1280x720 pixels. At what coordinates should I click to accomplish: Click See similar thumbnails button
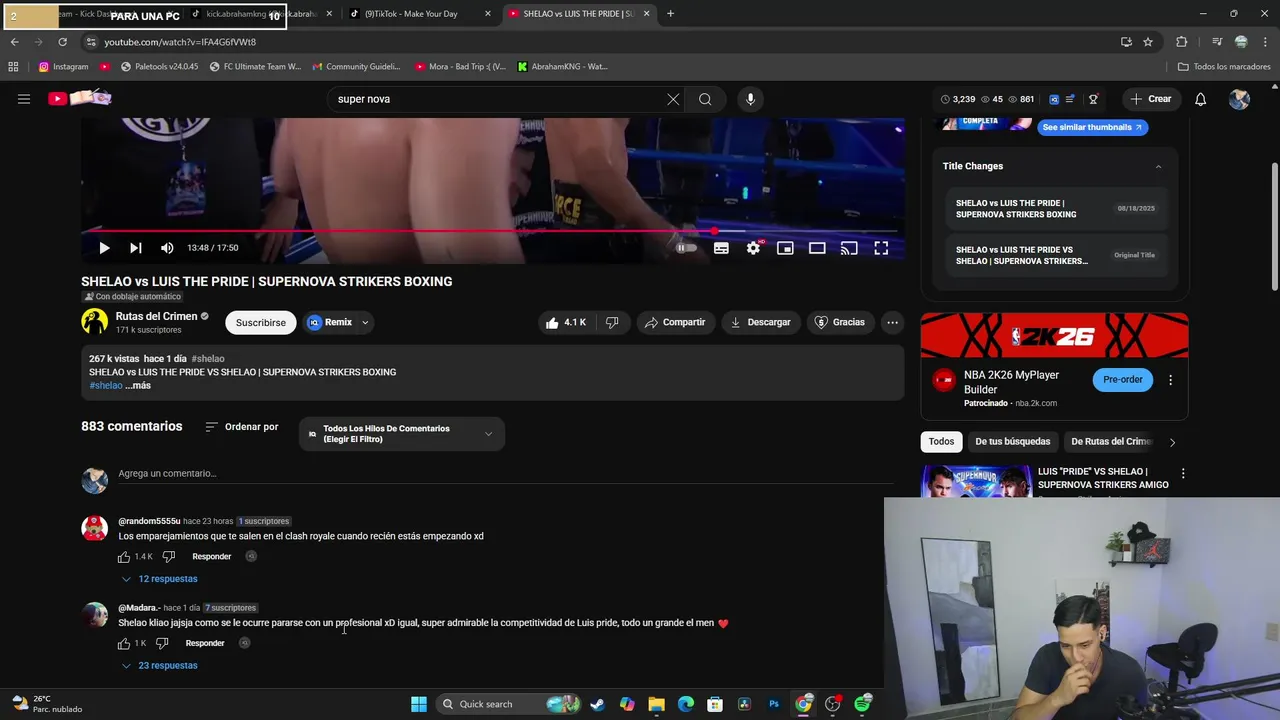[1092, 127]
